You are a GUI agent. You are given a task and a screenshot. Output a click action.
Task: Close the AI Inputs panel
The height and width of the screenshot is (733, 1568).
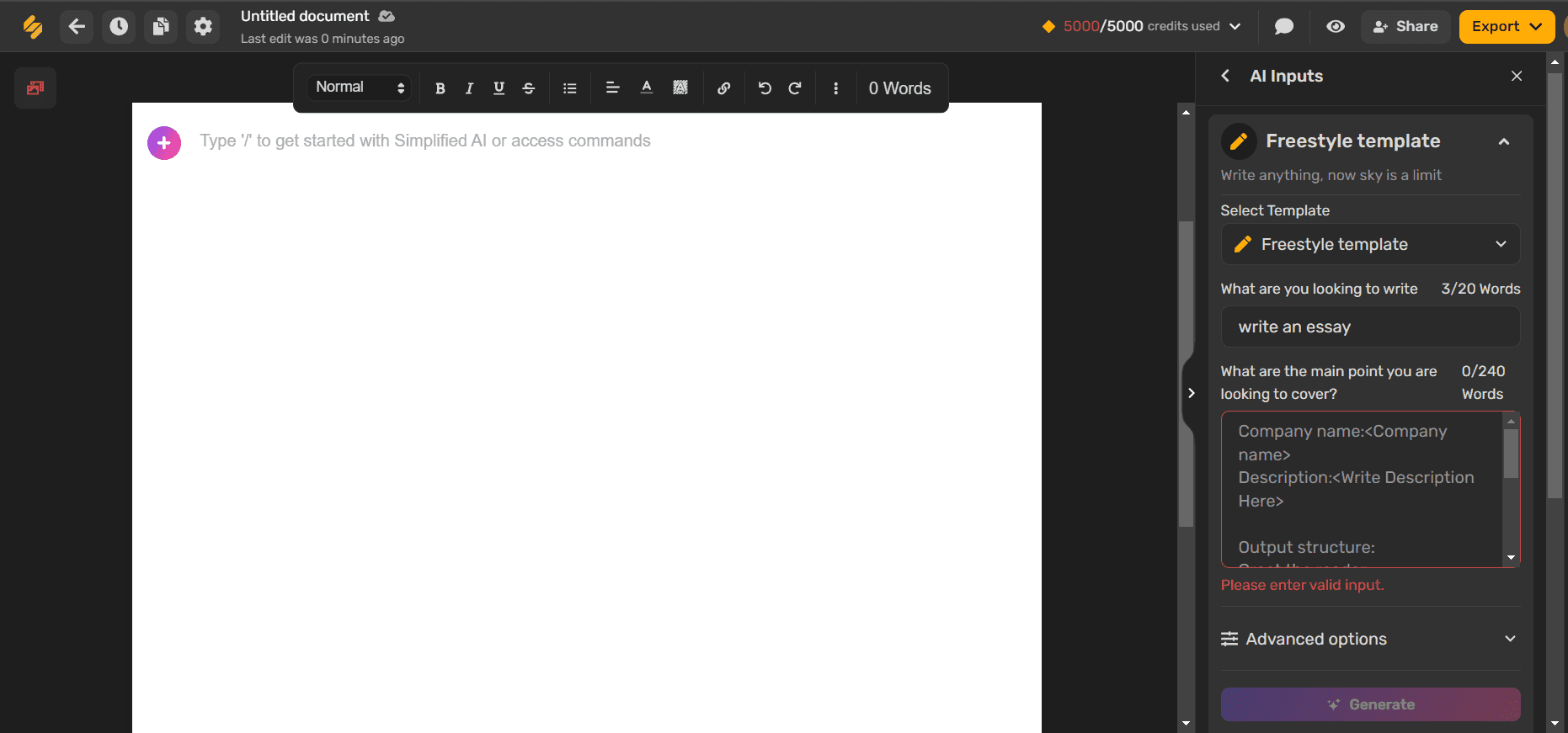(1517, 76)
